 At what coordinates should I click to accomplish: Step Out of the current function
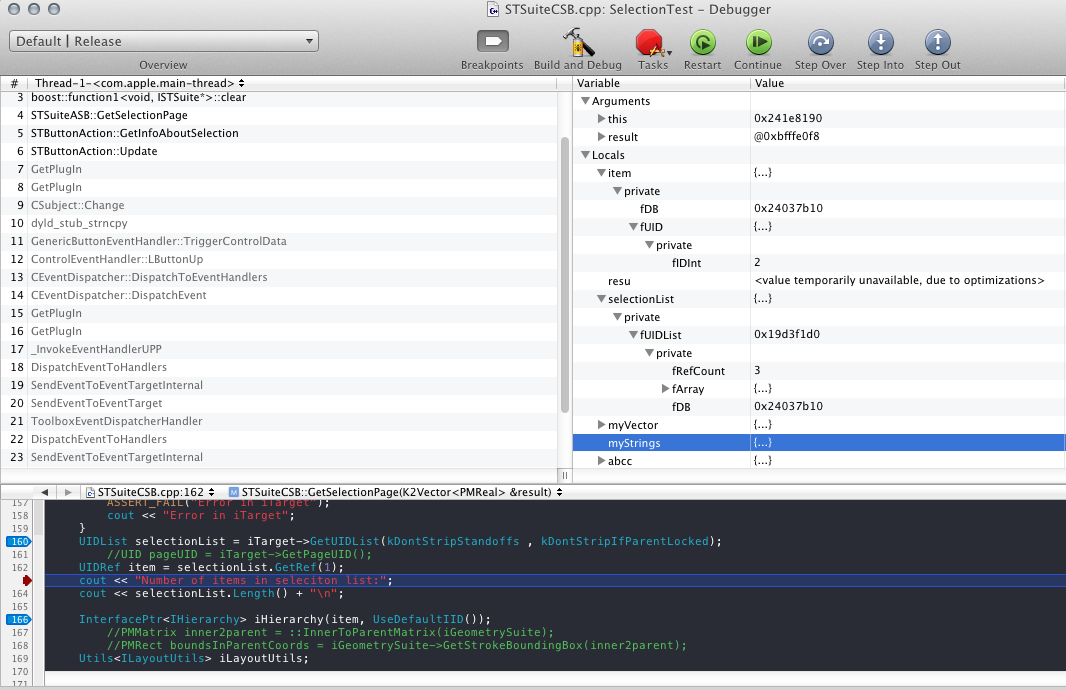[938, 42]
